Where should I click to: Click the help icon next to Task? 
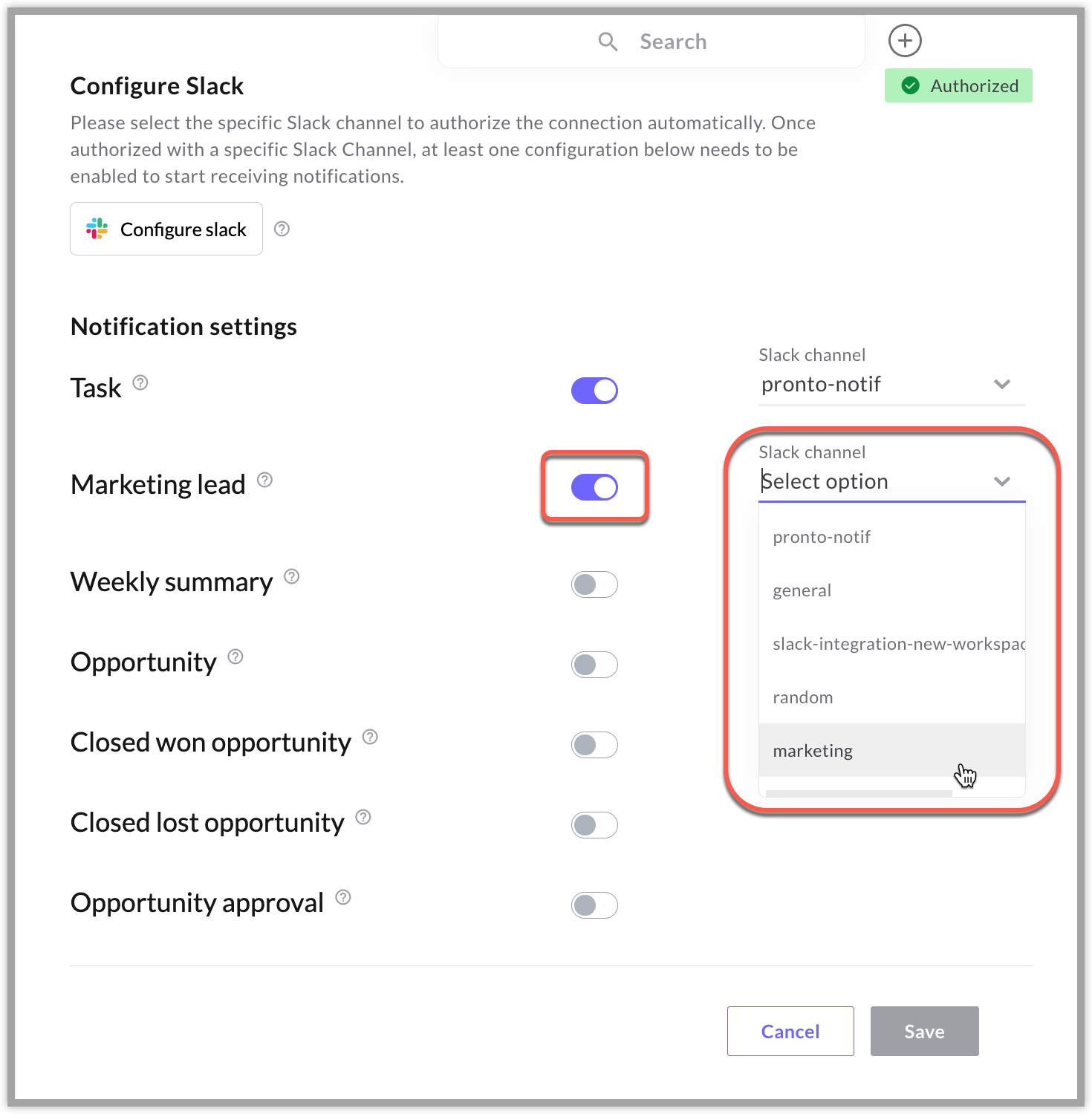(x=140, y=382)
